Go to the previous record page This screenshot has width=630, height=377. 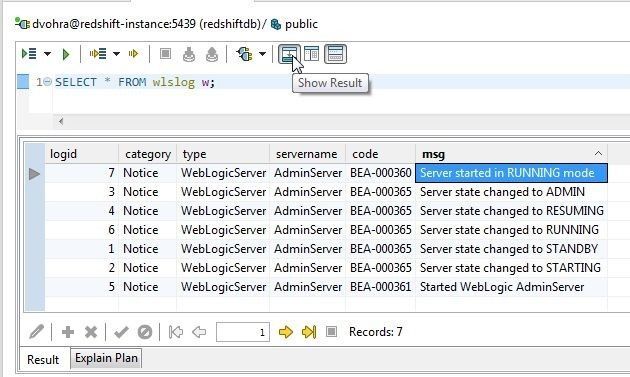tap(199, 332)
